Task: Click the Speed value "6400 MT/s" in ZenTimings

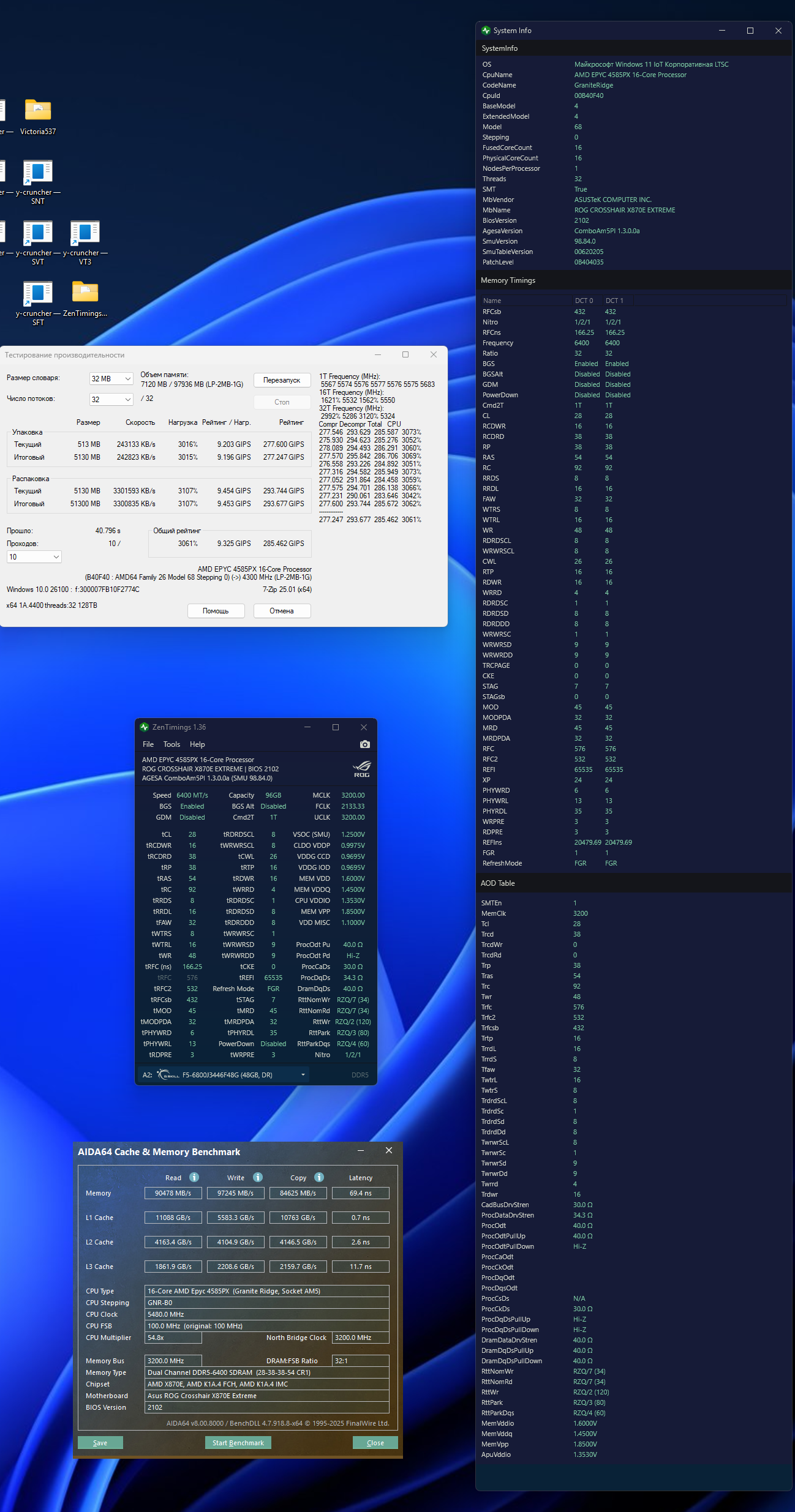Action: pos(192,795)
